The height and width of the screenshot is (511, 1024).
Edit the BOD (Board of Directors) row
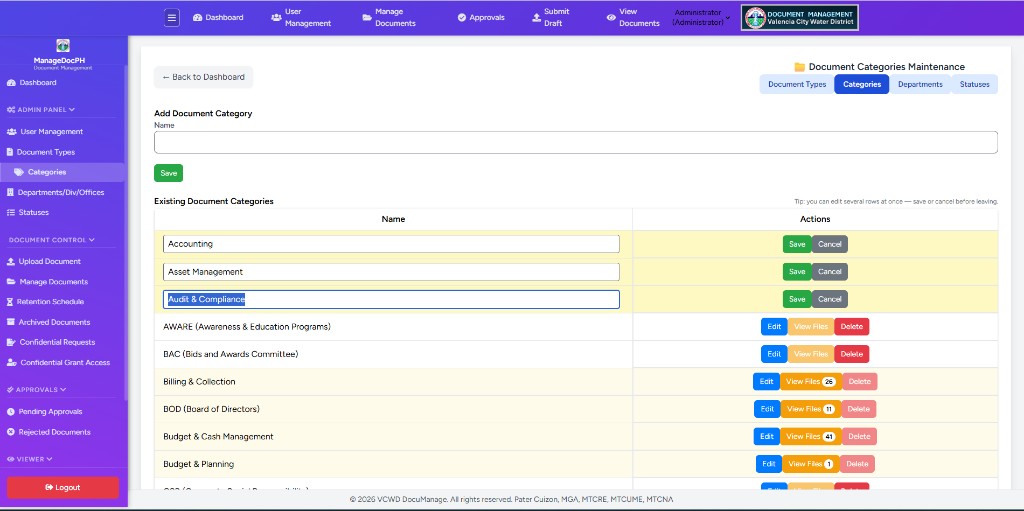767,409
